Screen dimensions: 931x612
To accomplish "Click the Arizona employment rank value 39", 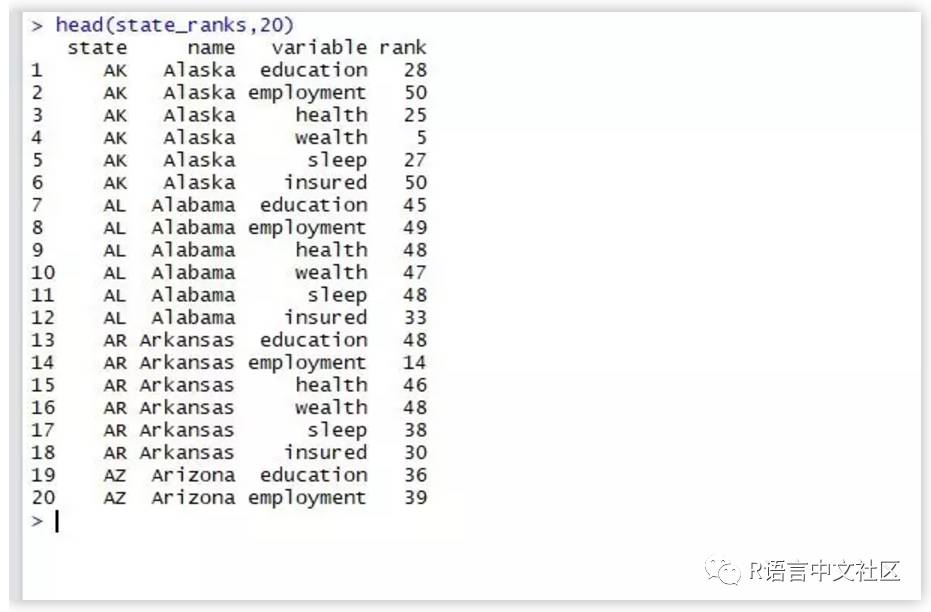I will tap(415, 497).
